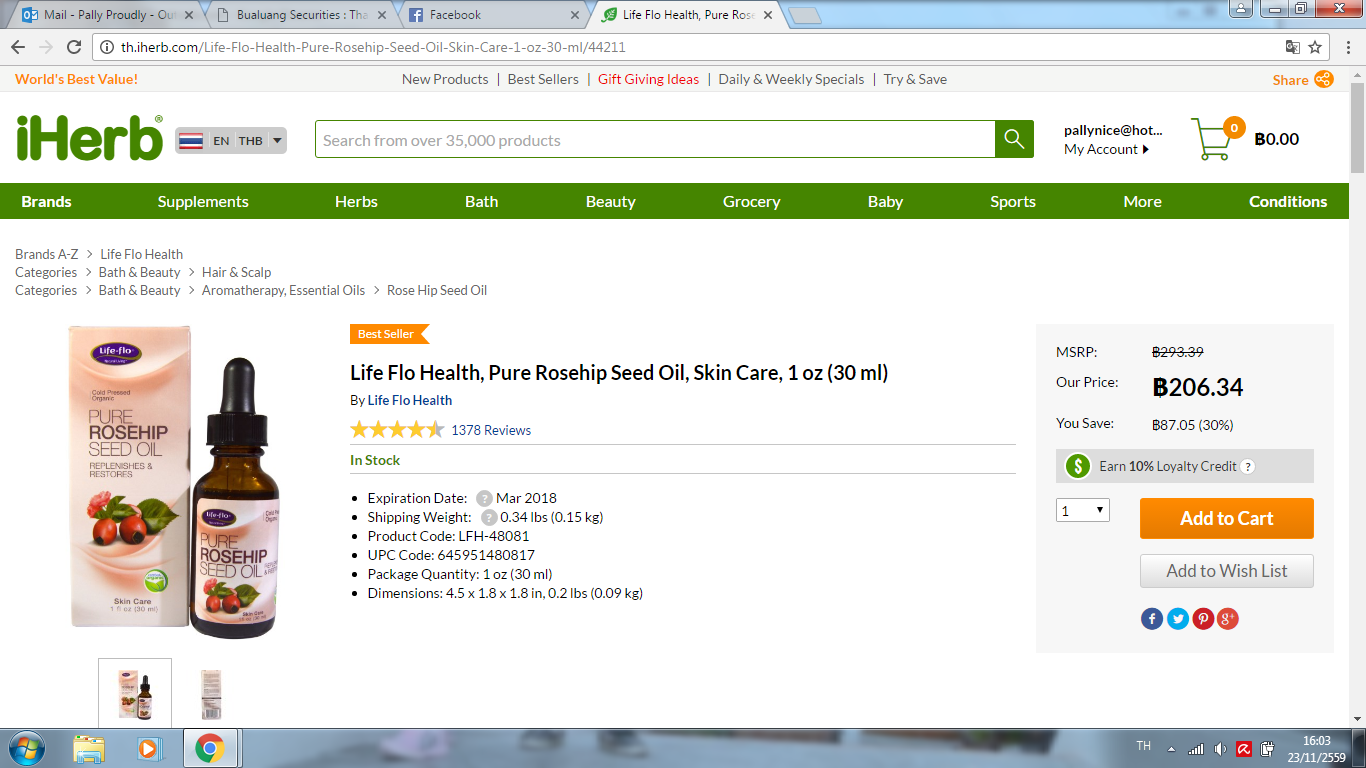Image resolution: width=1366 pixels, height=768 pixels.
Task: Share product on Google Plus icon
Action: [x=1228, y=619]
